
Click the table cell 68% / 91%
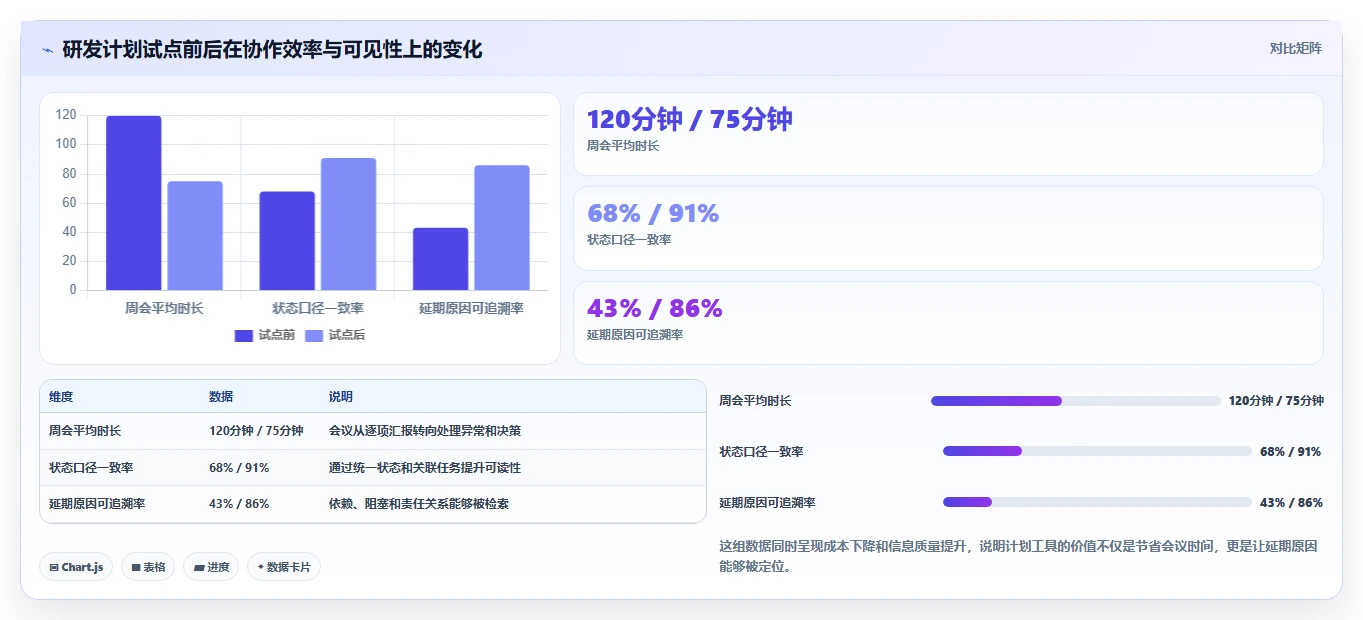point(239,468)
